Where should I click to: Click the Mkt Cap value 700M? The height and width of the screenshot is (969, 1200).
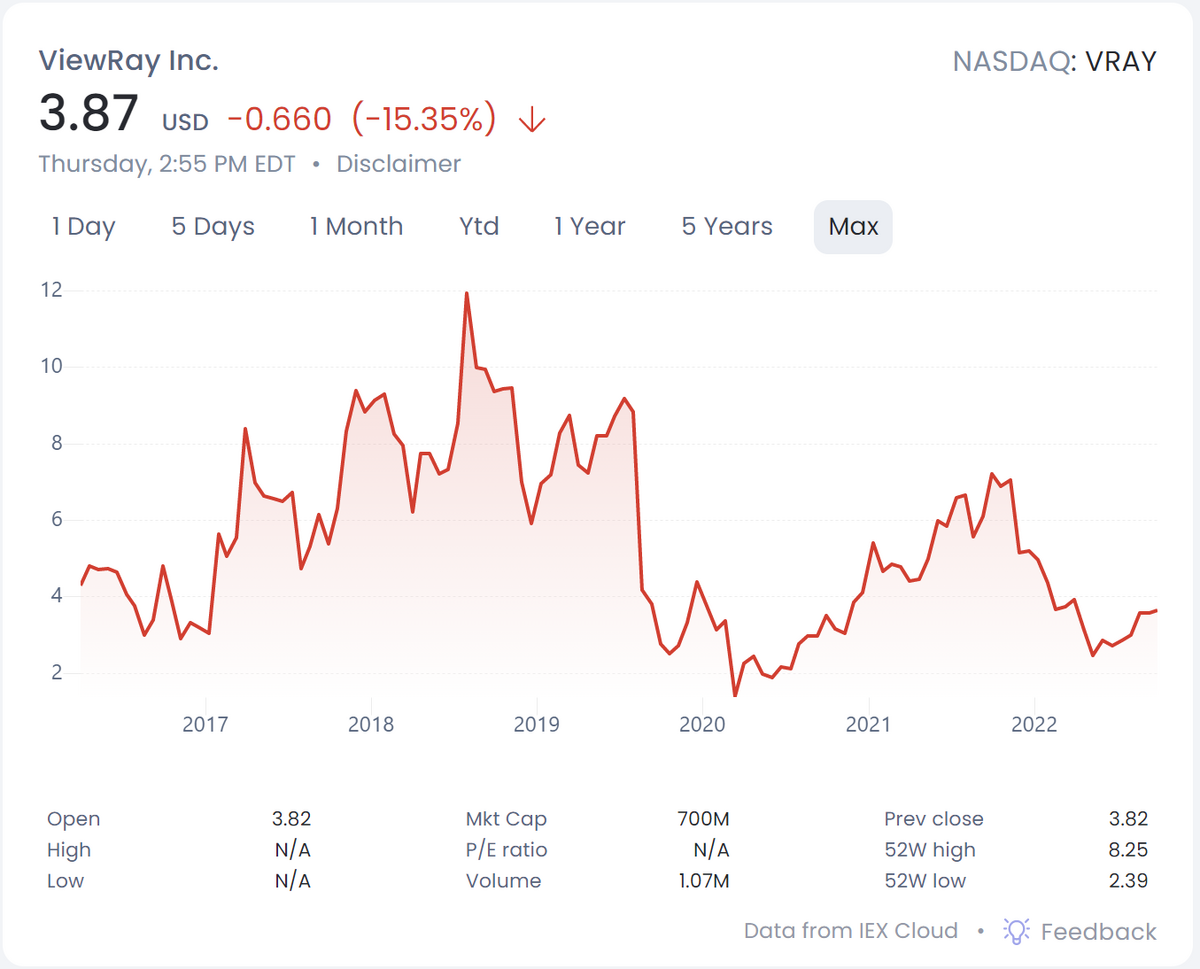tap(703, 819)
